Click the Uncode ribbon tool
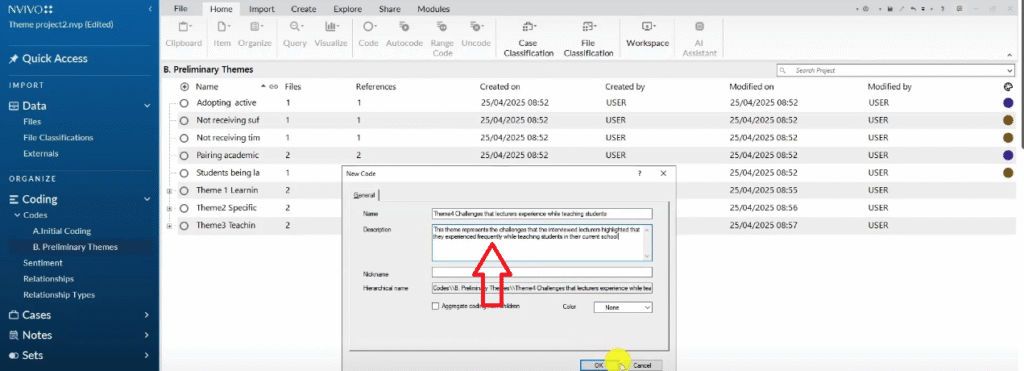Image resolution: width=1024 pixels, height=371 pixels. pos(476,35)
